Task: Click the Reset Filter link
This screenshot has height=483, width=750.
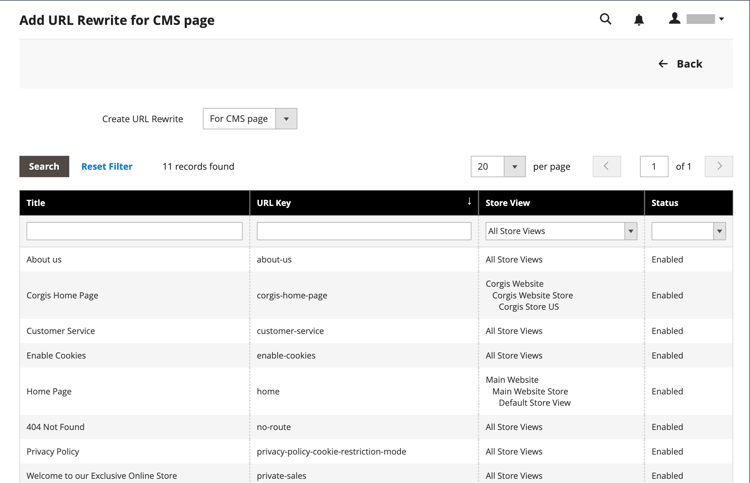Action: [x=107, y=166]
